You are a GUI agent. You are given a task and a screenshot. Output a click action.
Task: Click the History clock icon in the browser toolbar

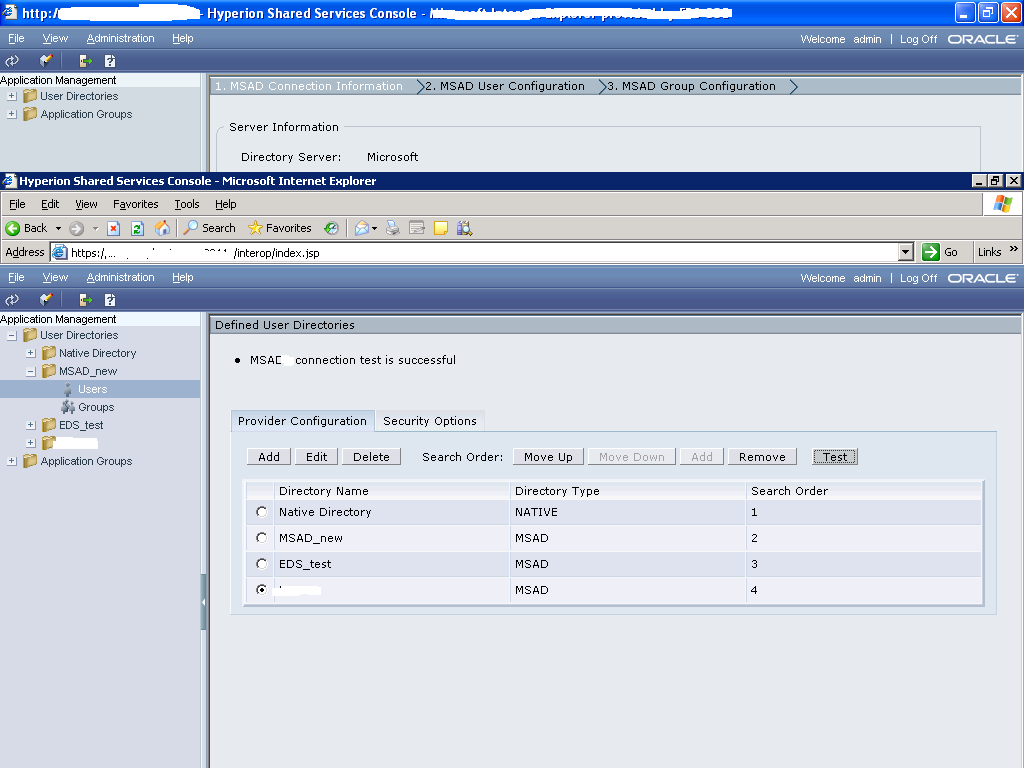[x=330, y=228]
